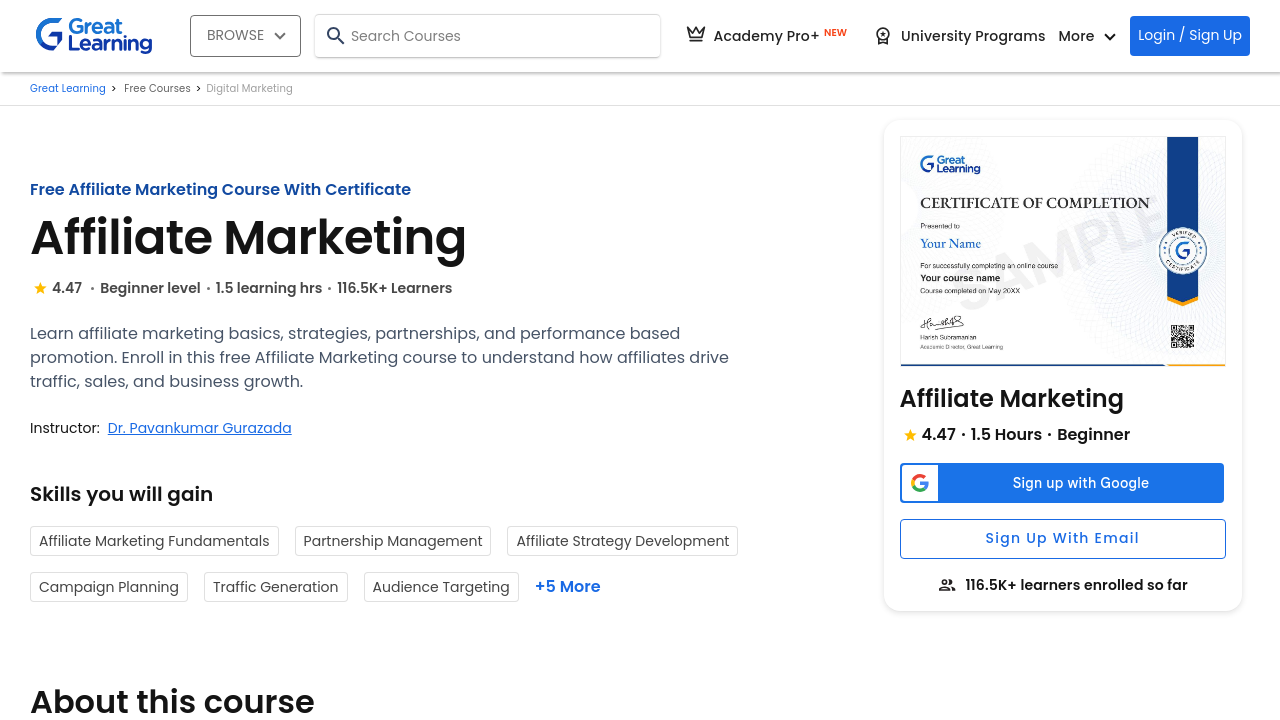Expand the More menu

click(1087, 36)
